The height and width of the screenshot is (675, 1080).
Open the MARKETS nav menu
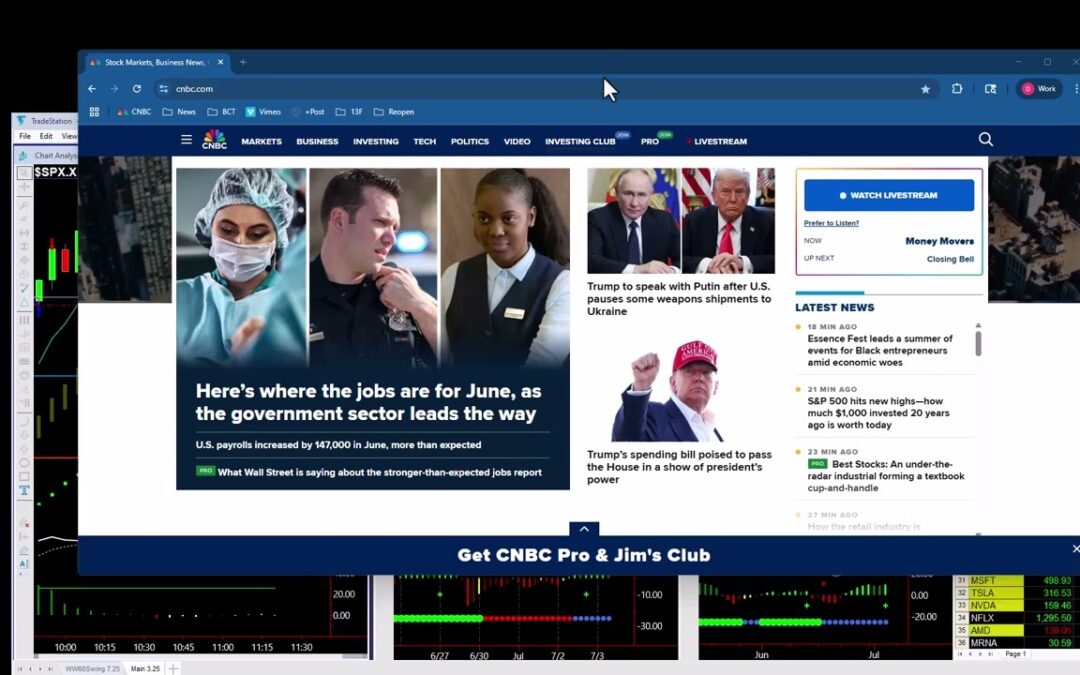tap(261, 141)
